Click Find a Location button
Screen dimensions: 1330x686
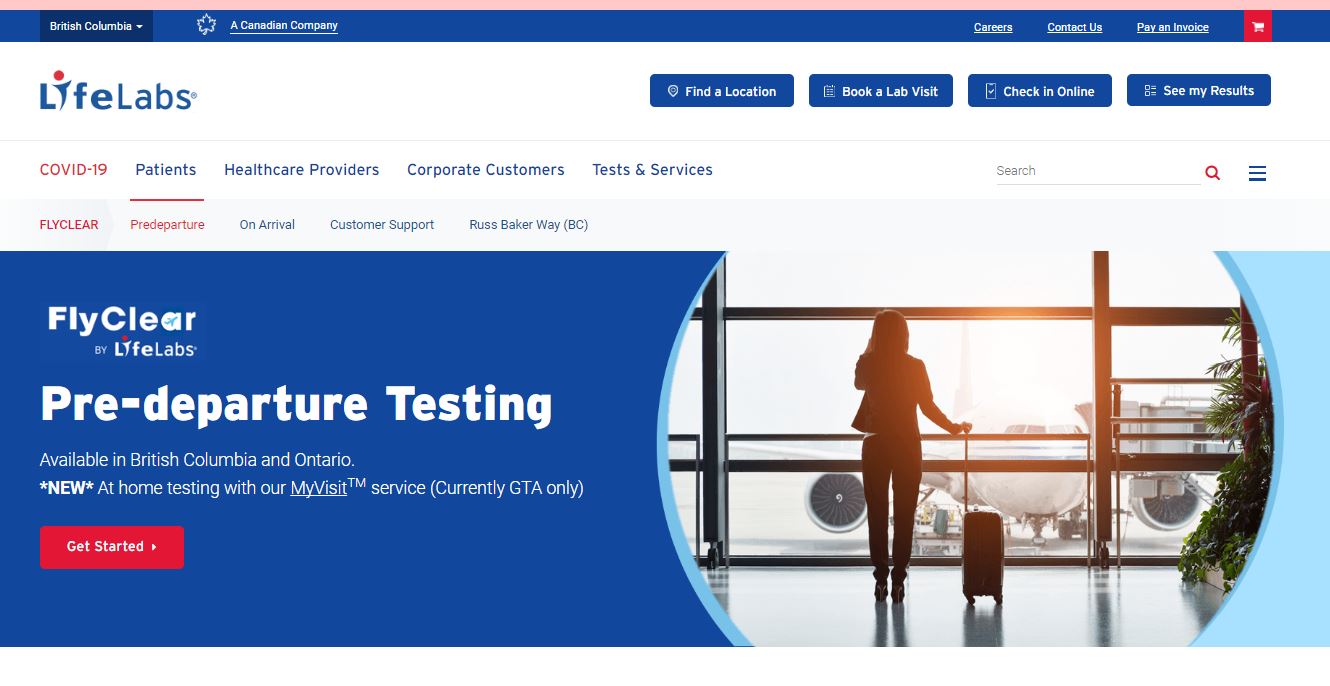pos(721,91)
